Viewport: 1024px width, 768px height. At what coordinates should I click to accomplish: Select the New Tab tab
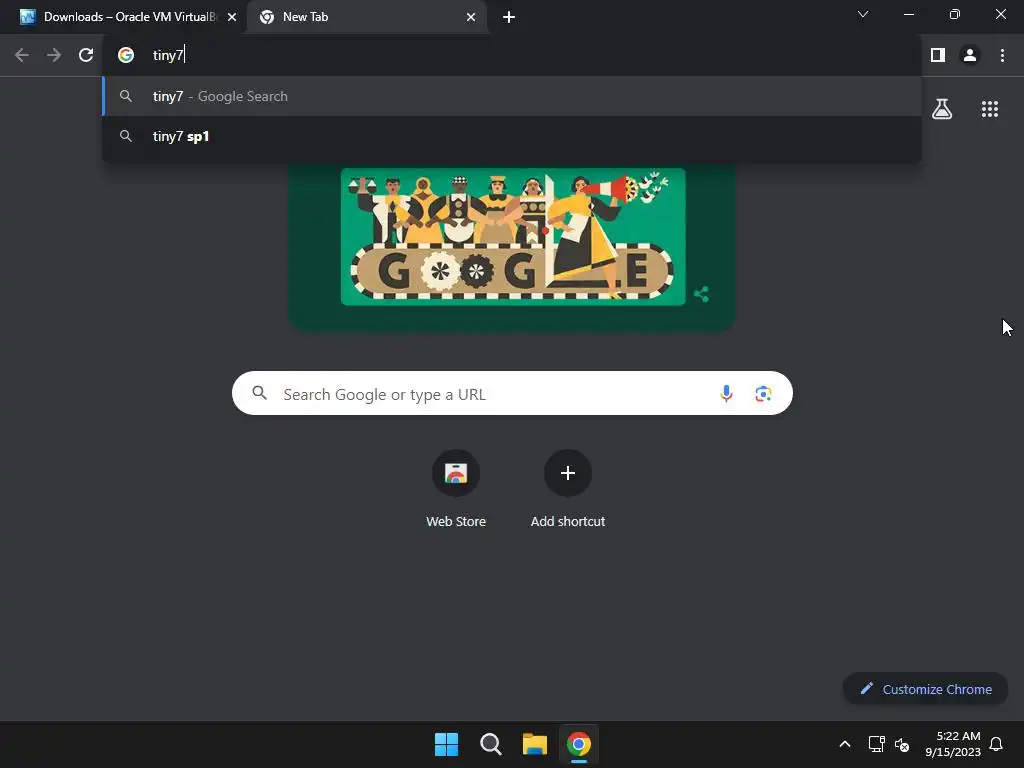tap(366, 18)
